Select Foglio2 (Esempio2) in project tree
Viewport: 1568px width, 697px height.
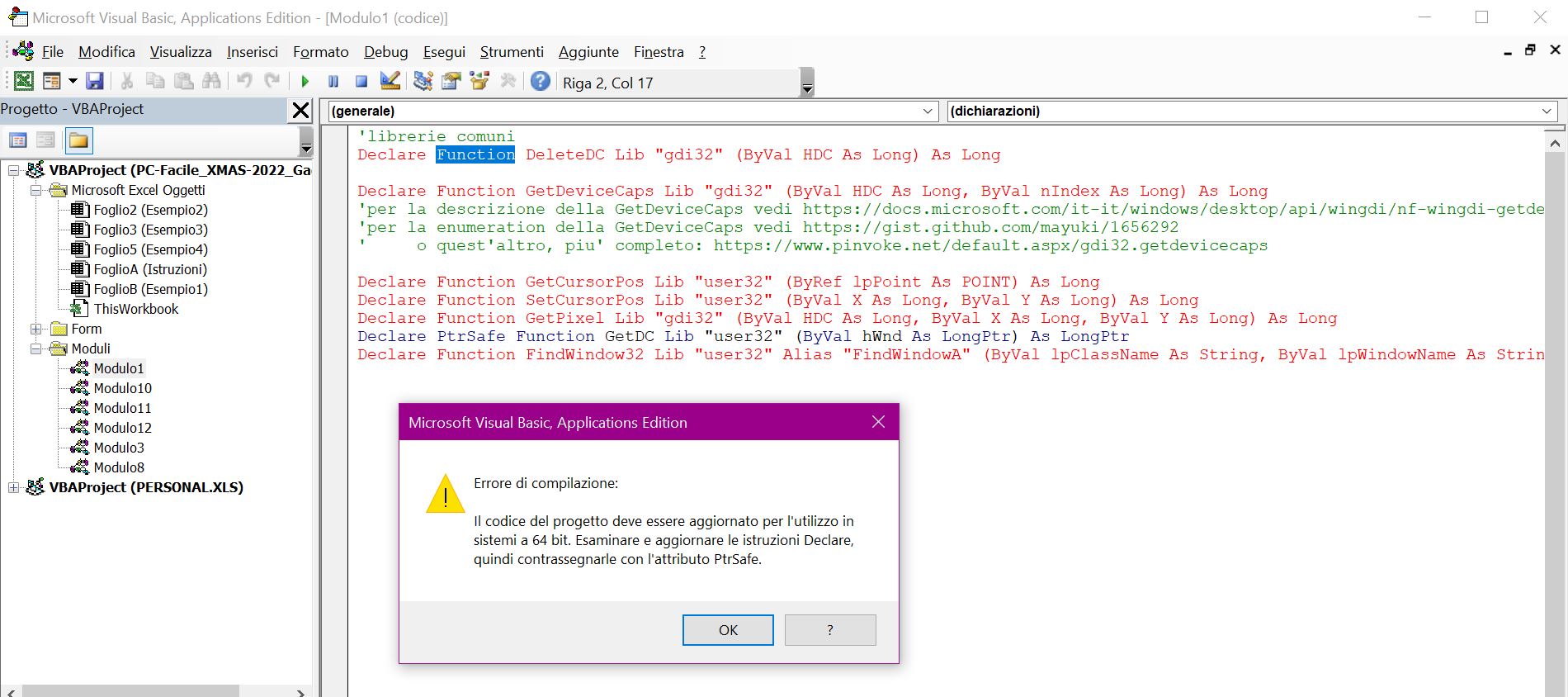pos(150,210)
